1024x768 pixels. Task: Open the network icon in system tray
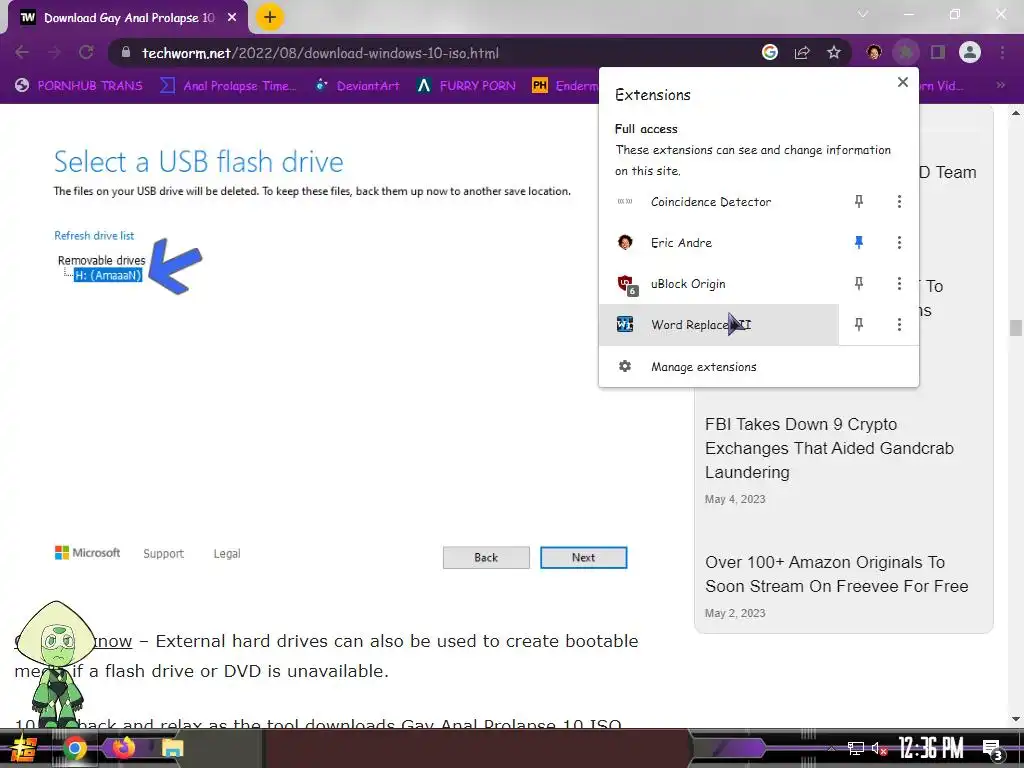[856, 748]
